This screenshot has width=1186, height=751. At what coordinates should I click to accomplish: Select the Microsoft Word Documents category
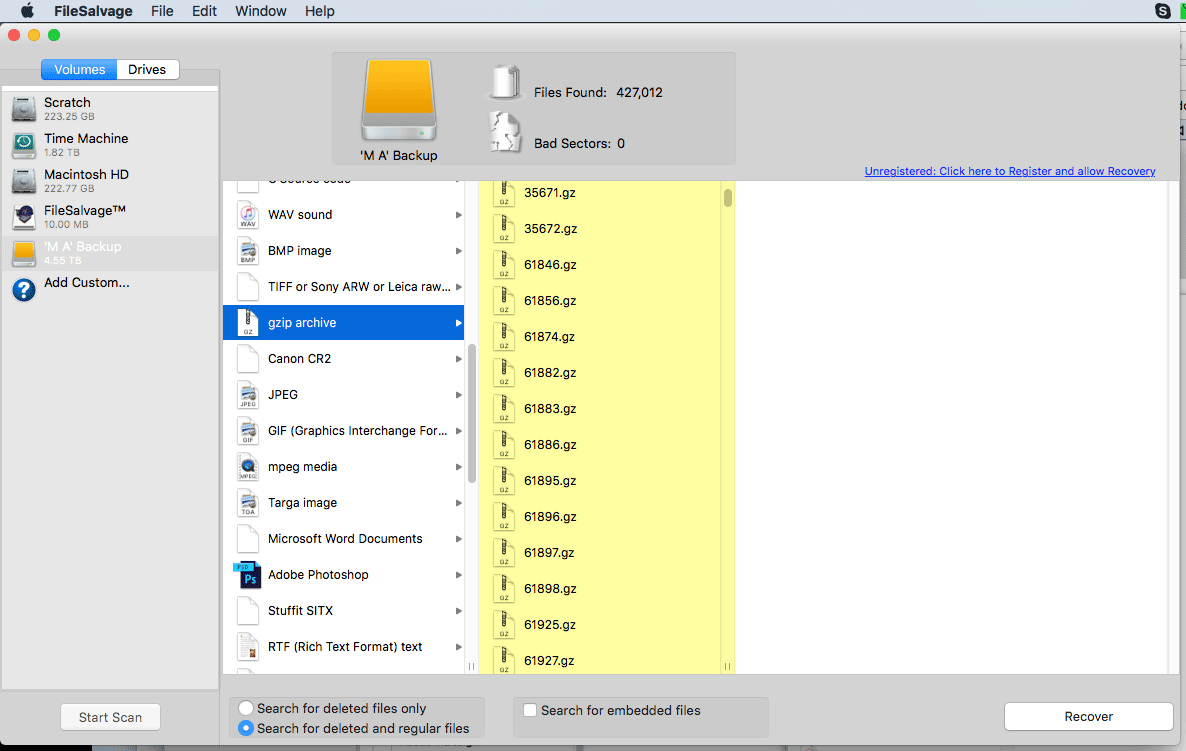344,539
